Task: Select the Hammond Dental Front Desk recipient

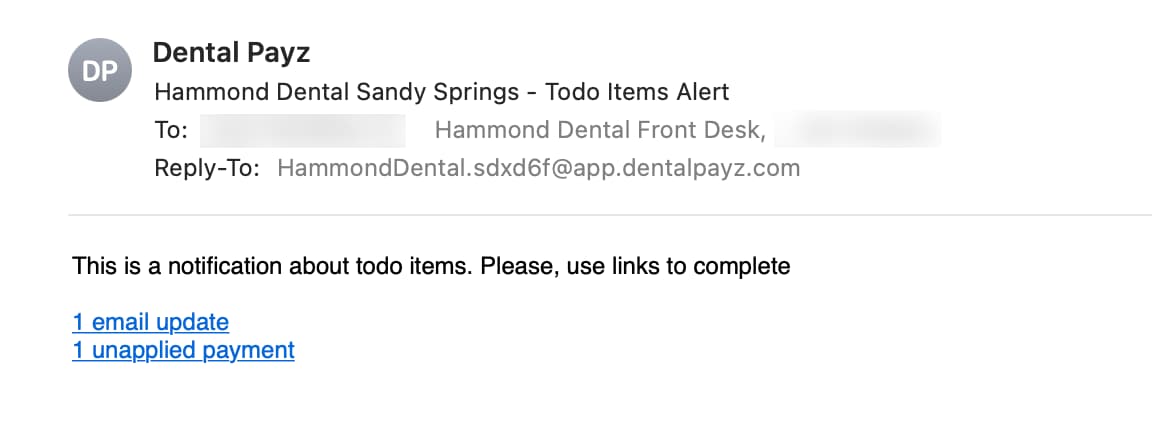Action: point(600,131)
